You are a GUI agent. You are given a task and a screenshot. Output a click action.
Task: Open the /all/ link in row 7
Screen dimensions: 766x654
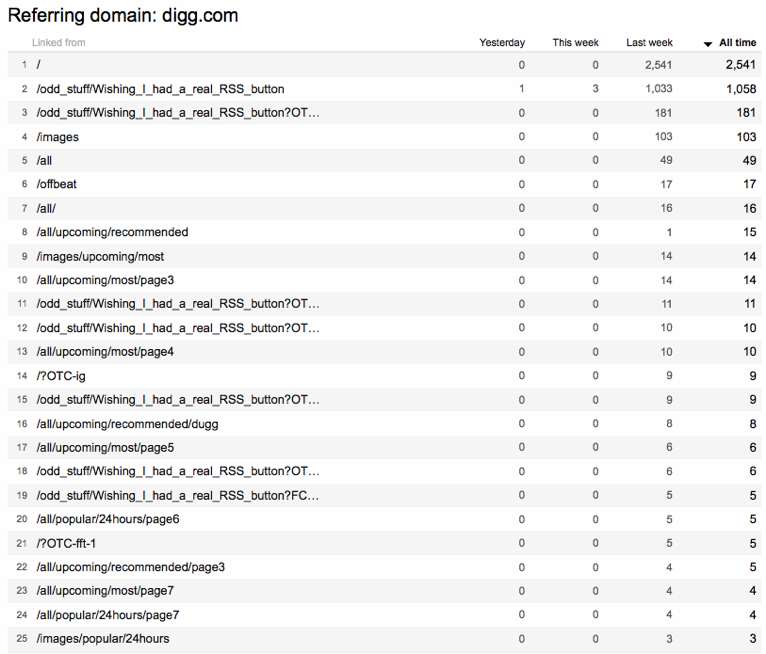pos(46,209)
